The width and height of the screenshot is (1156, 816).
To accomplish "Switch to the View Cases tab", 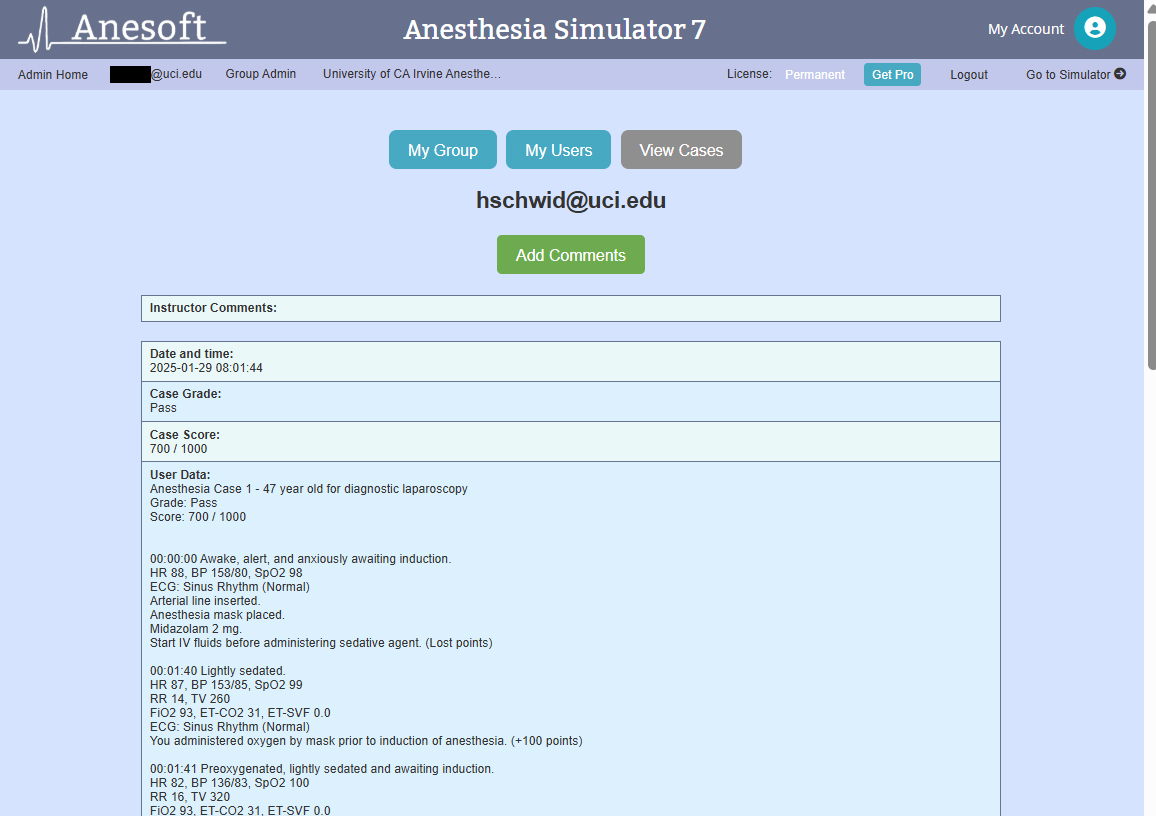I will [681, 150].
